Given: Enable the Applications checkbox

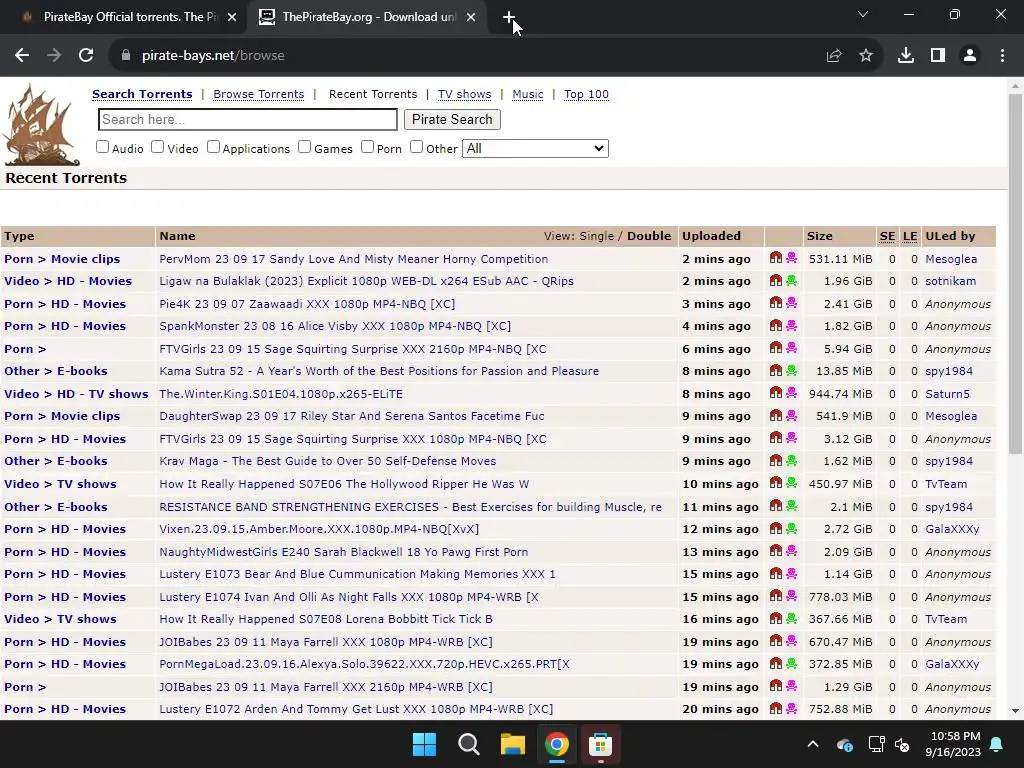Looking at the screenshot, I should pos(213,147).
